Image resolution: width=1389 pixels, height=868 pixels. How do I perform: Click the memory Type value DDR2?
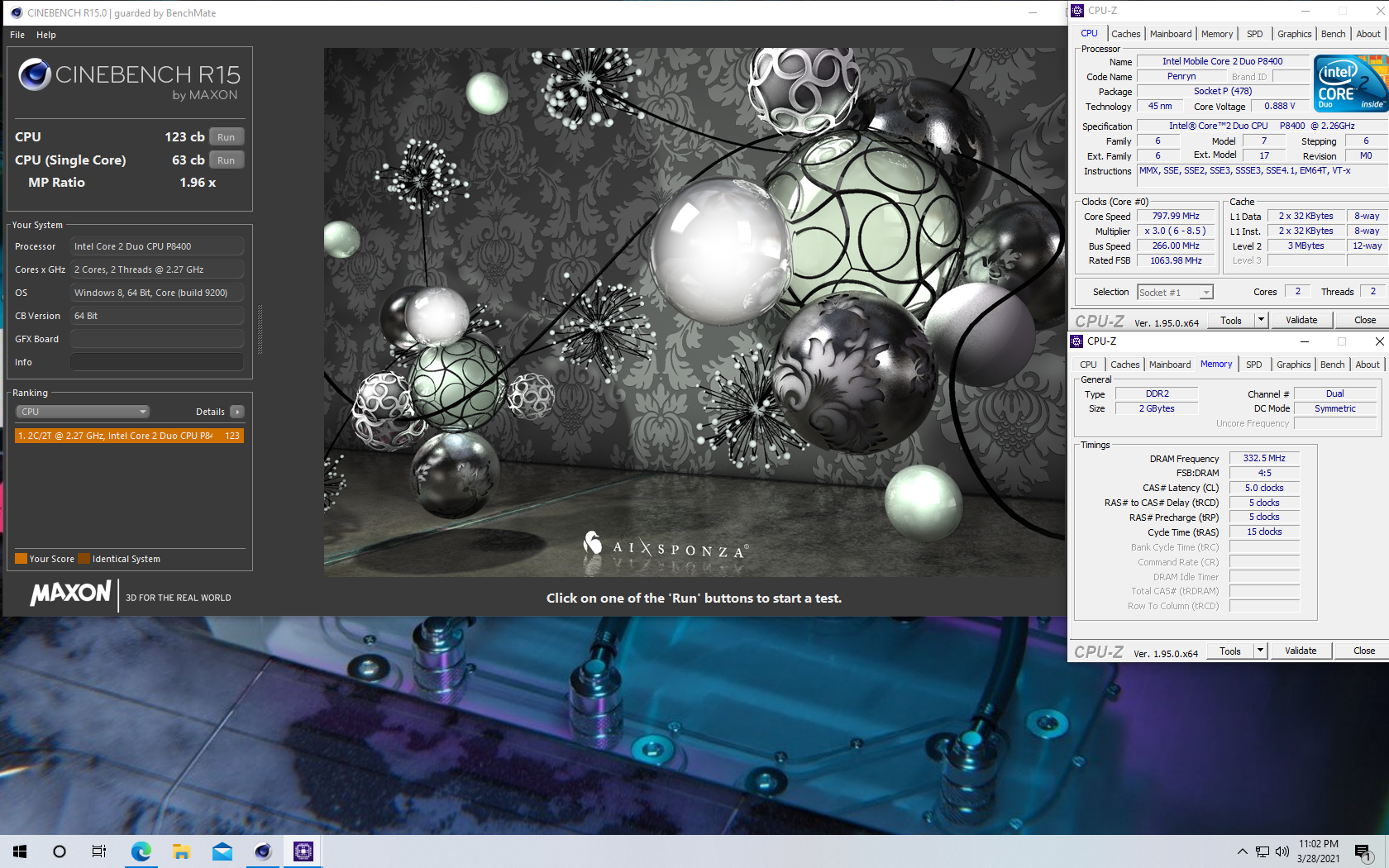1157,394
